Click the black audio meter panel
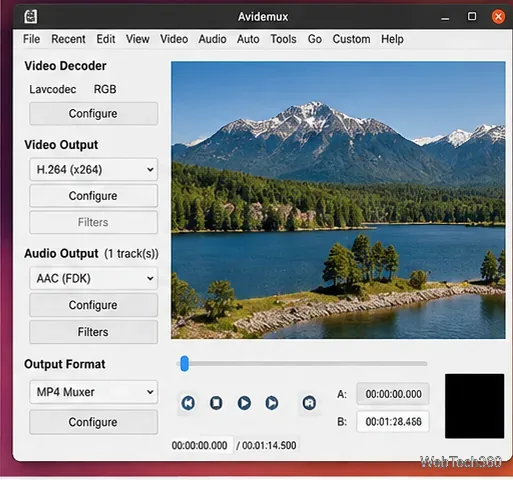The width and height of the screenshot is (513, 480). pyautogui.click(x=474, y=406)
